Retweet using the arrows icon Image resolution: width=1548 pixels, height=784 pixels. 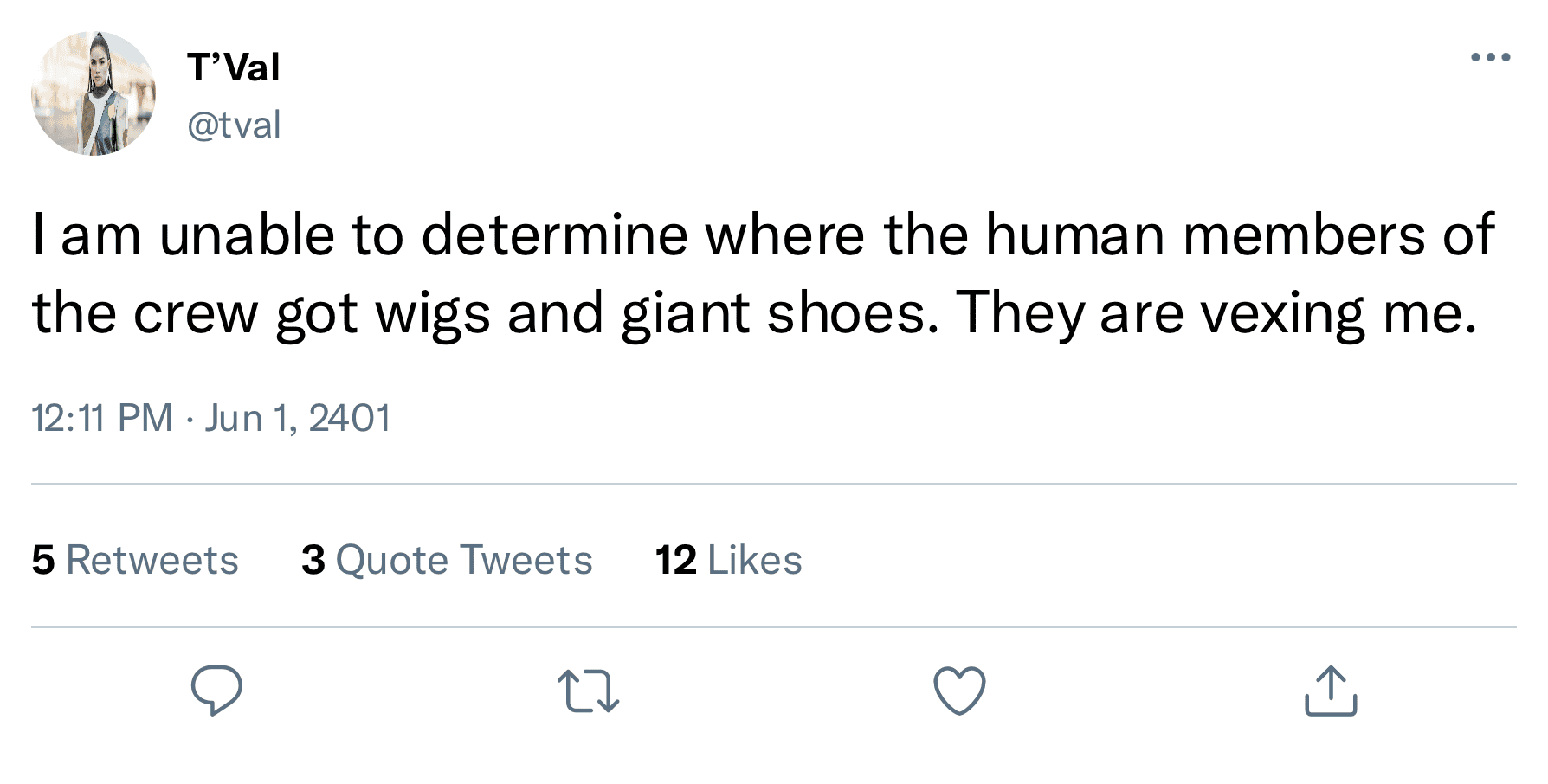tap(588, 691)
